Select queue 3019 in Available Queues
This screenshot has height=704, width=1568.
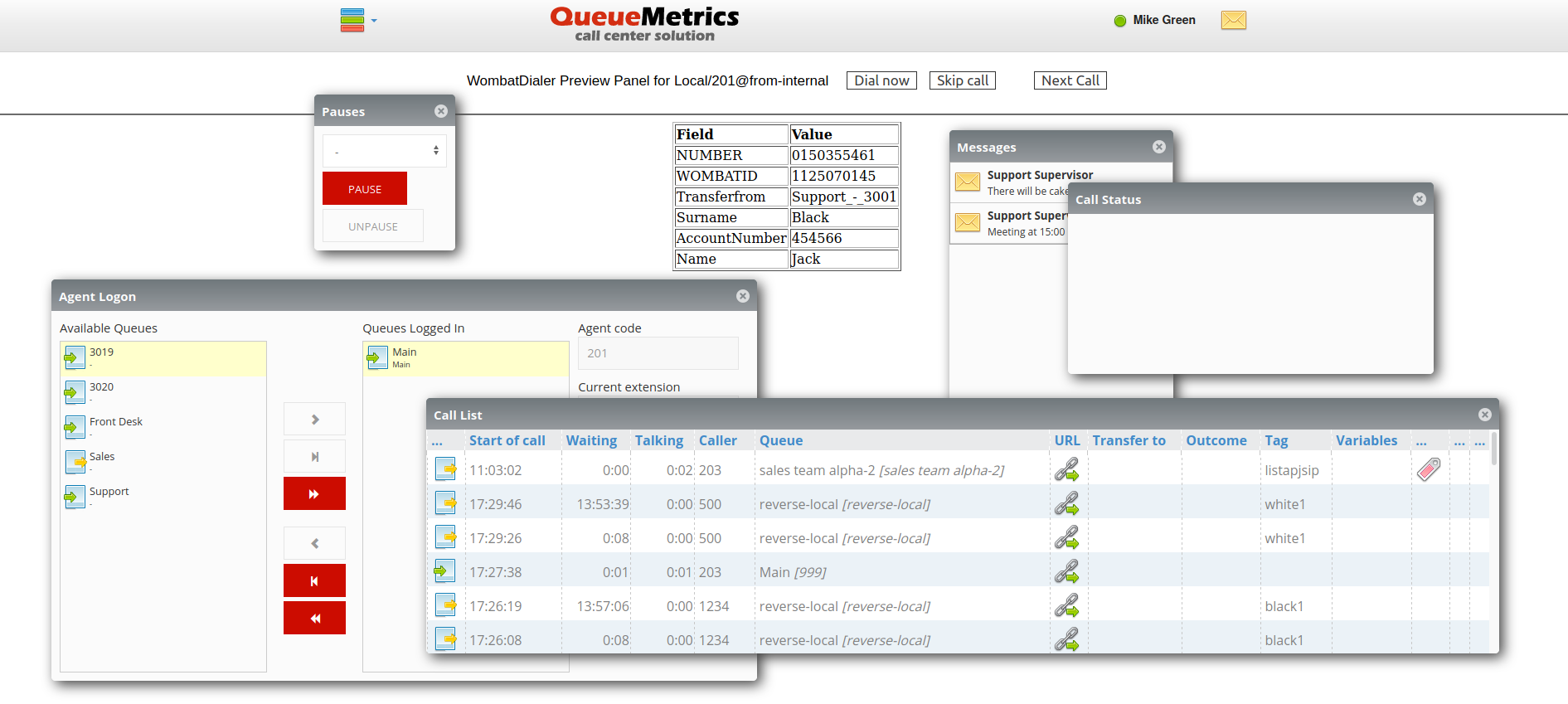(x=163, y=358)
